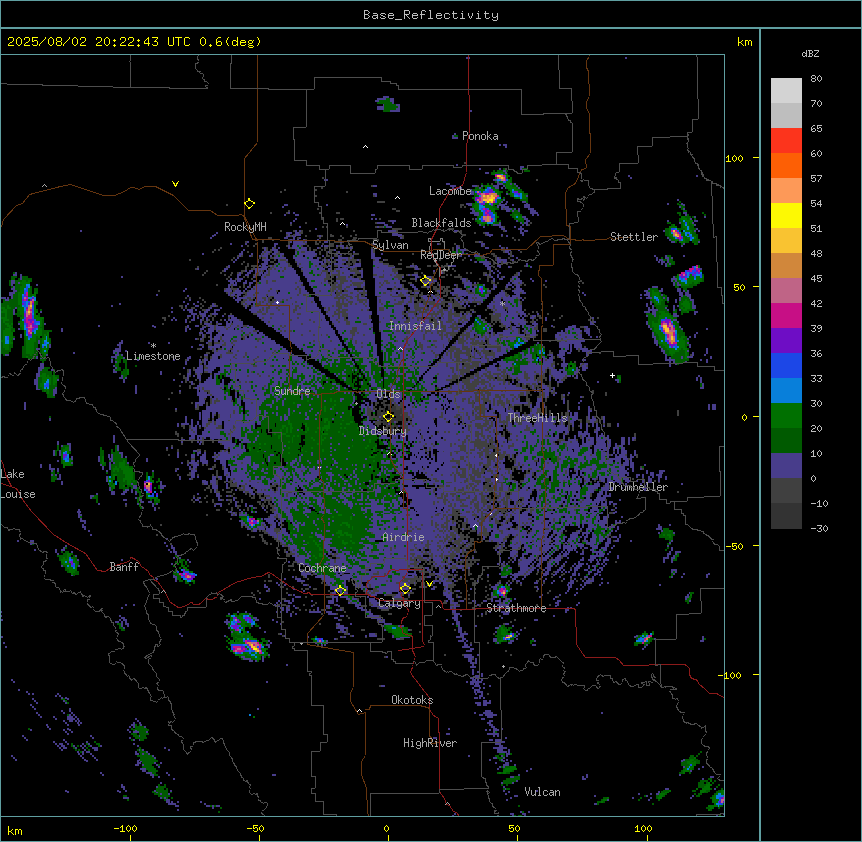This screenshot has width=862, height=842.
Task: Select the Banff label
Action: pos(124,567)
